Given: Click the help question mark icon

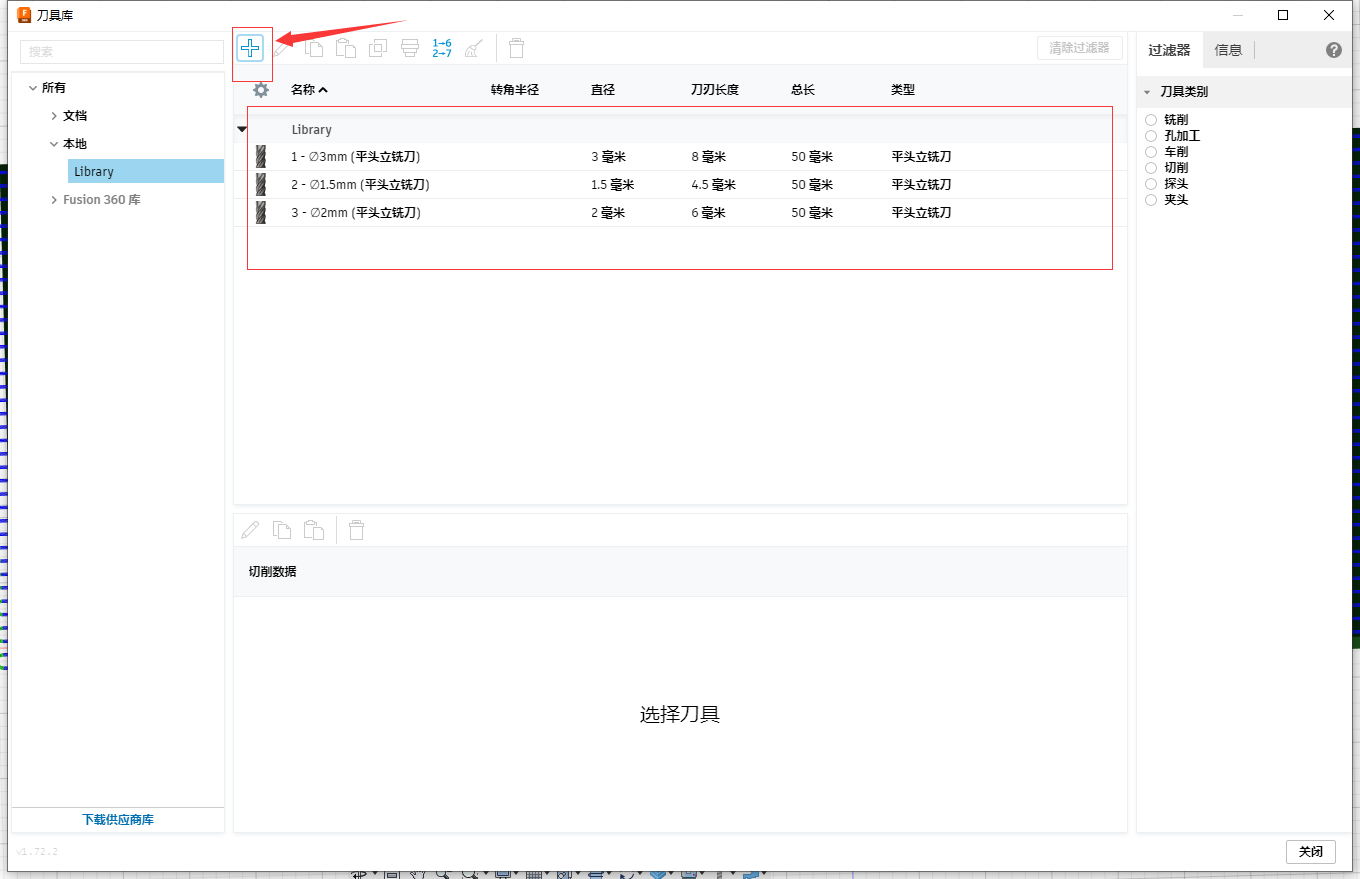Looking at the screenshot, I should 1333,50.
